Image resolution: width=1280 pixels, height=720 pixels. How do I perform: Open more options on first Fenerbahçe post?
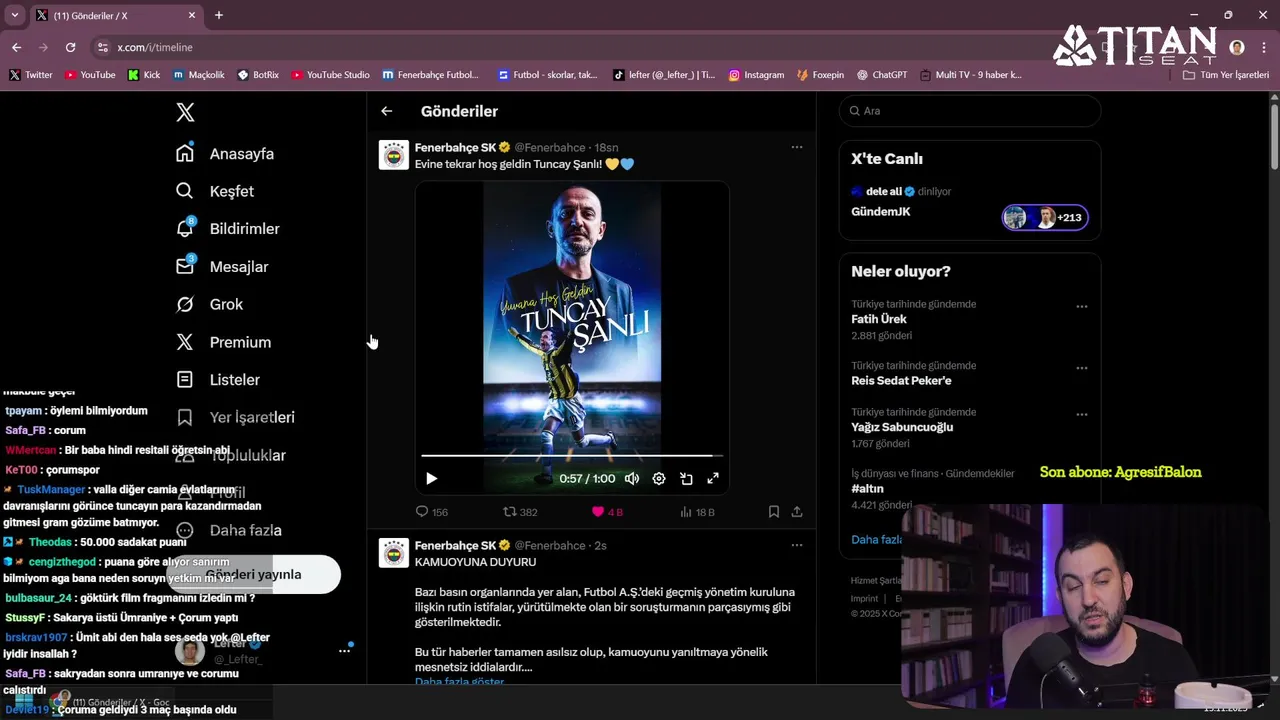[x=797, y=147]
